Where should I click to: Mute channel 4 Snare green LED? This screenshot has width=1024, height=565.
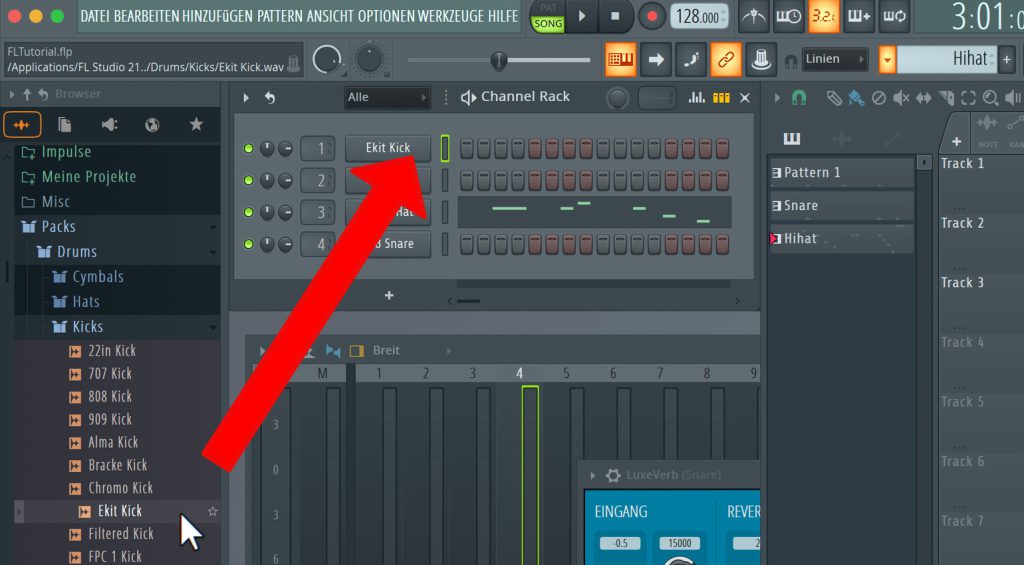pos(248,244)
